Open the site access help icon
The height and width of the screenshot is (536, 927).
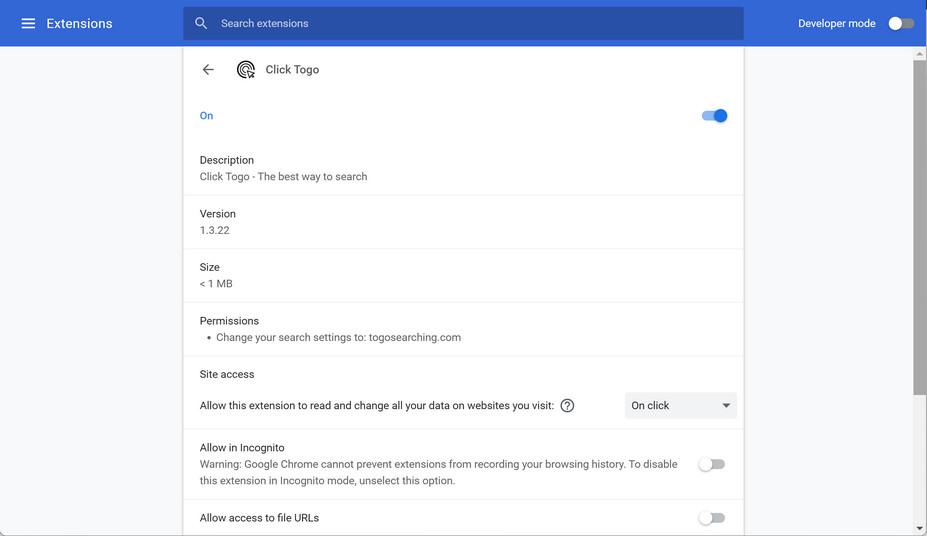click(567, 405)
